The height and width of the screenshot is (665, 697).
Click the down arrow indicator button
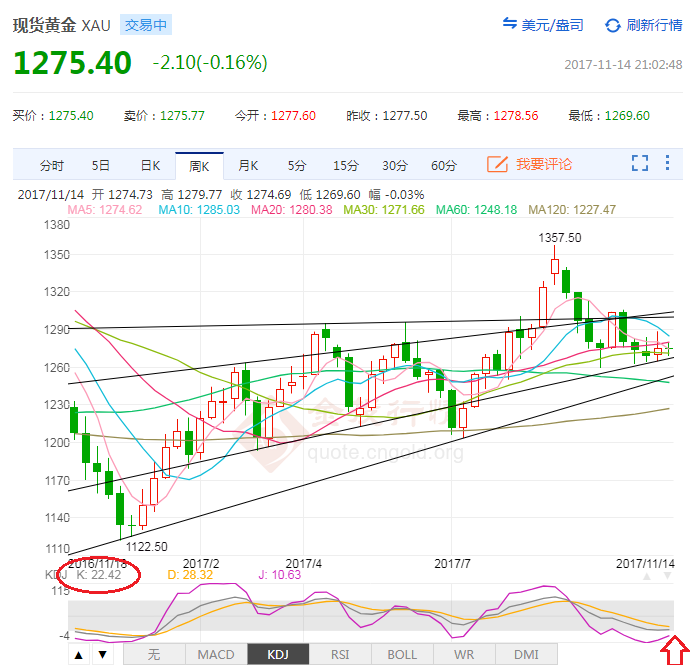[102, 655]
